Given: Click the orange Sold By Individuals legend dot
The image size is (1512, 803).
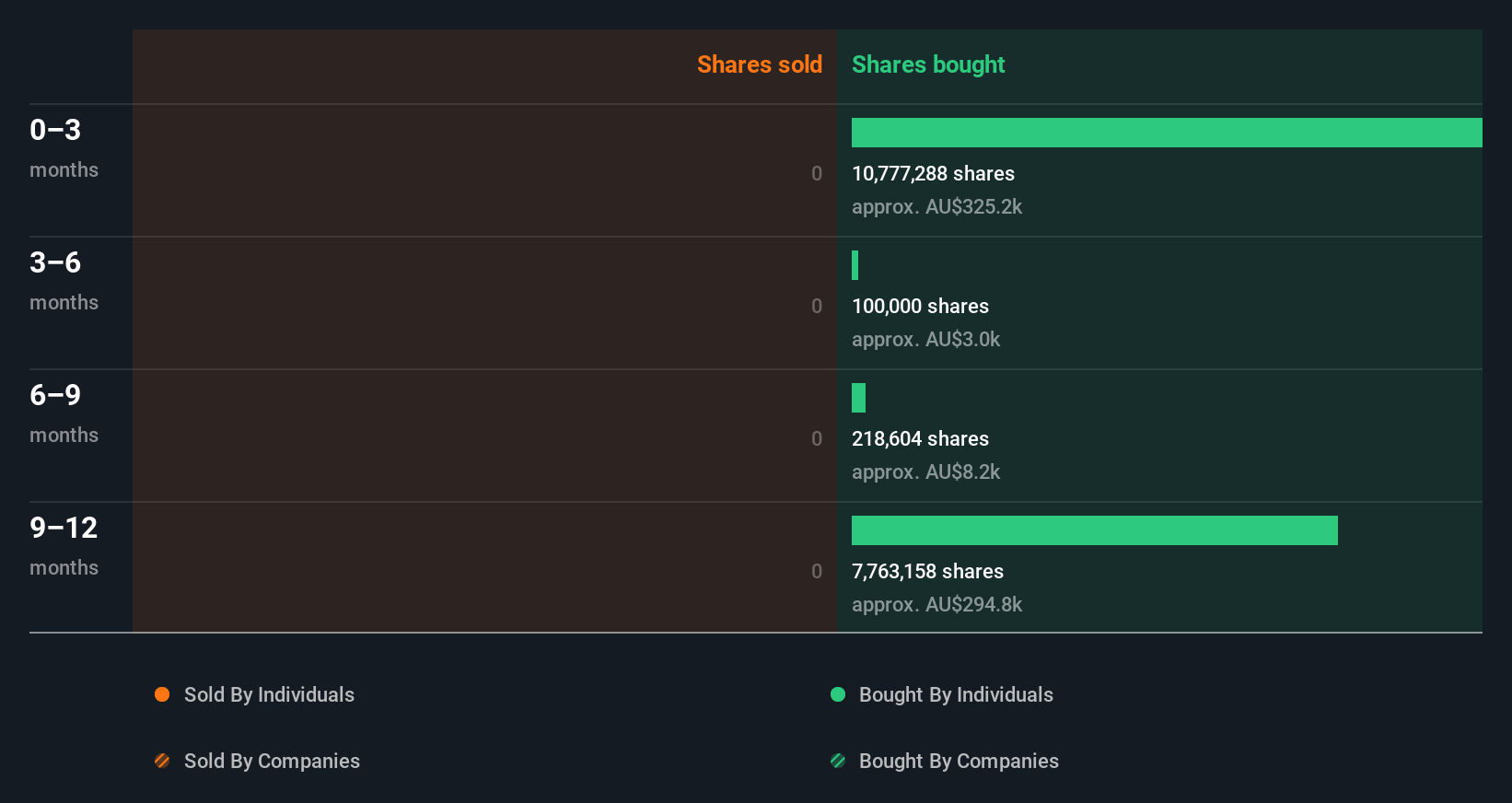Looking at the screenshot, I should tap(162, 694).
